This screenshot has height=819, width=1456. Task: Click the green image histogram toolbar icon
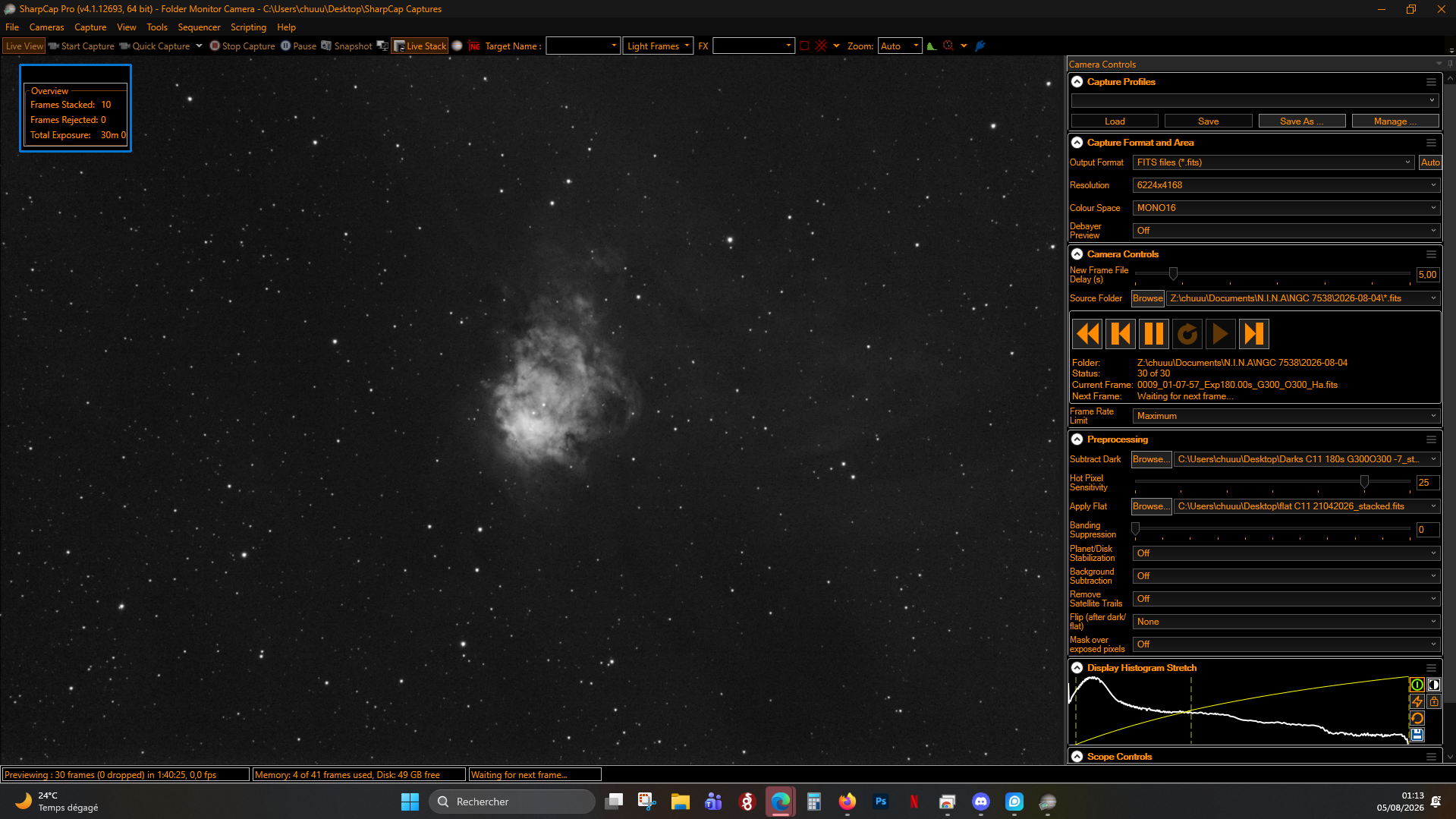tap(932, 46)
